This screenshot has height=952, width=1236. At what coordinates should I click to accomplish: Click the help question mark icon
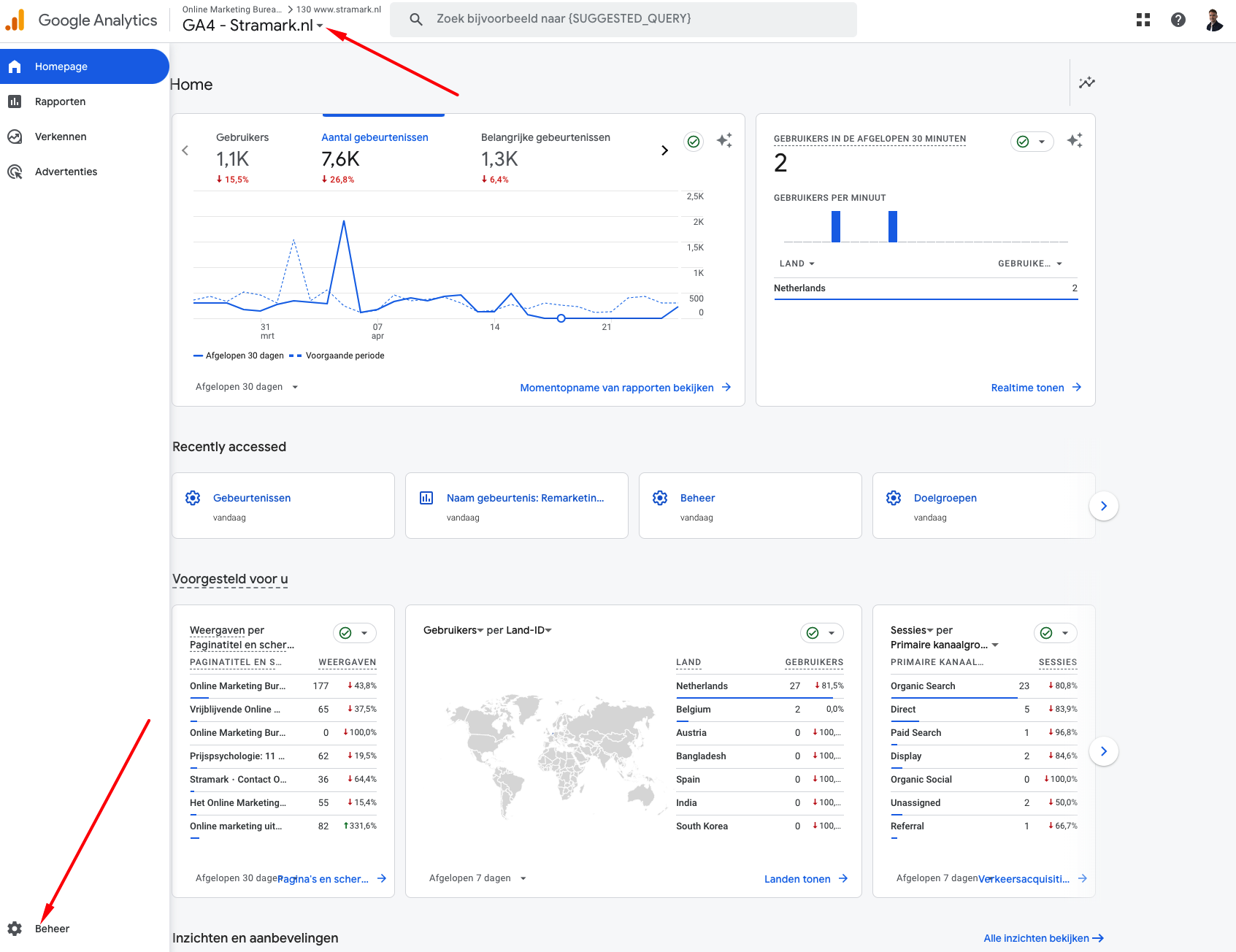pyautogui.click(x=1178, y=20)
